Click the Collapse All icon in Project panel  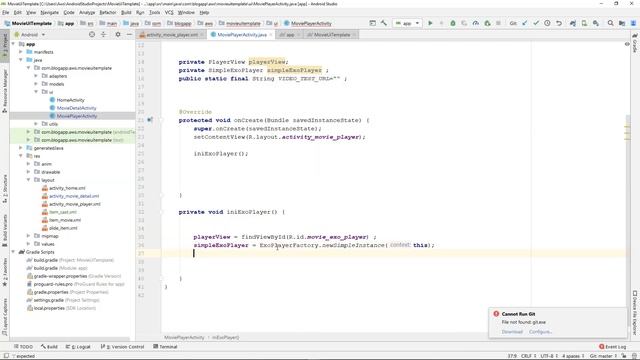103,35
